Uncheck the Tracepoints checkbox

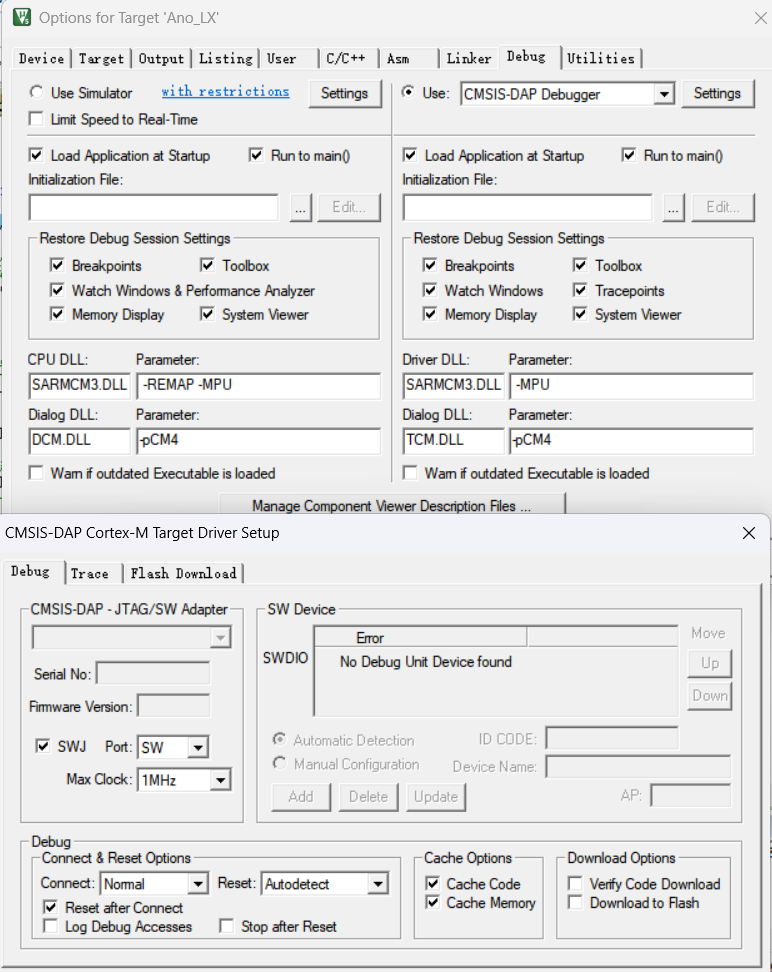pyautogui.click(x=580, y=290)
